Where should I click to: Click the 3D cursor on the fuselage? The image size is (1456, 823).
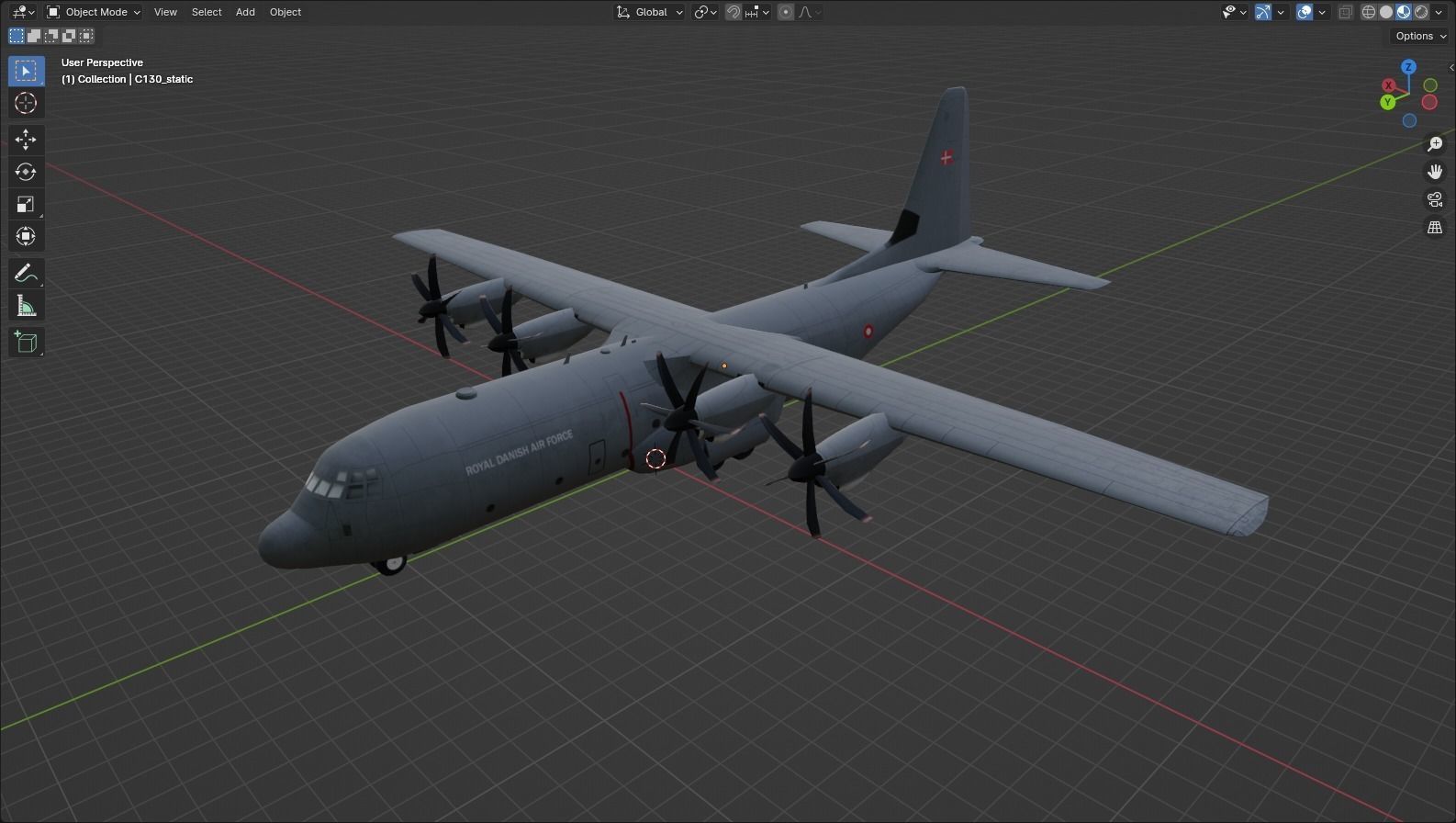pos(655,458)
